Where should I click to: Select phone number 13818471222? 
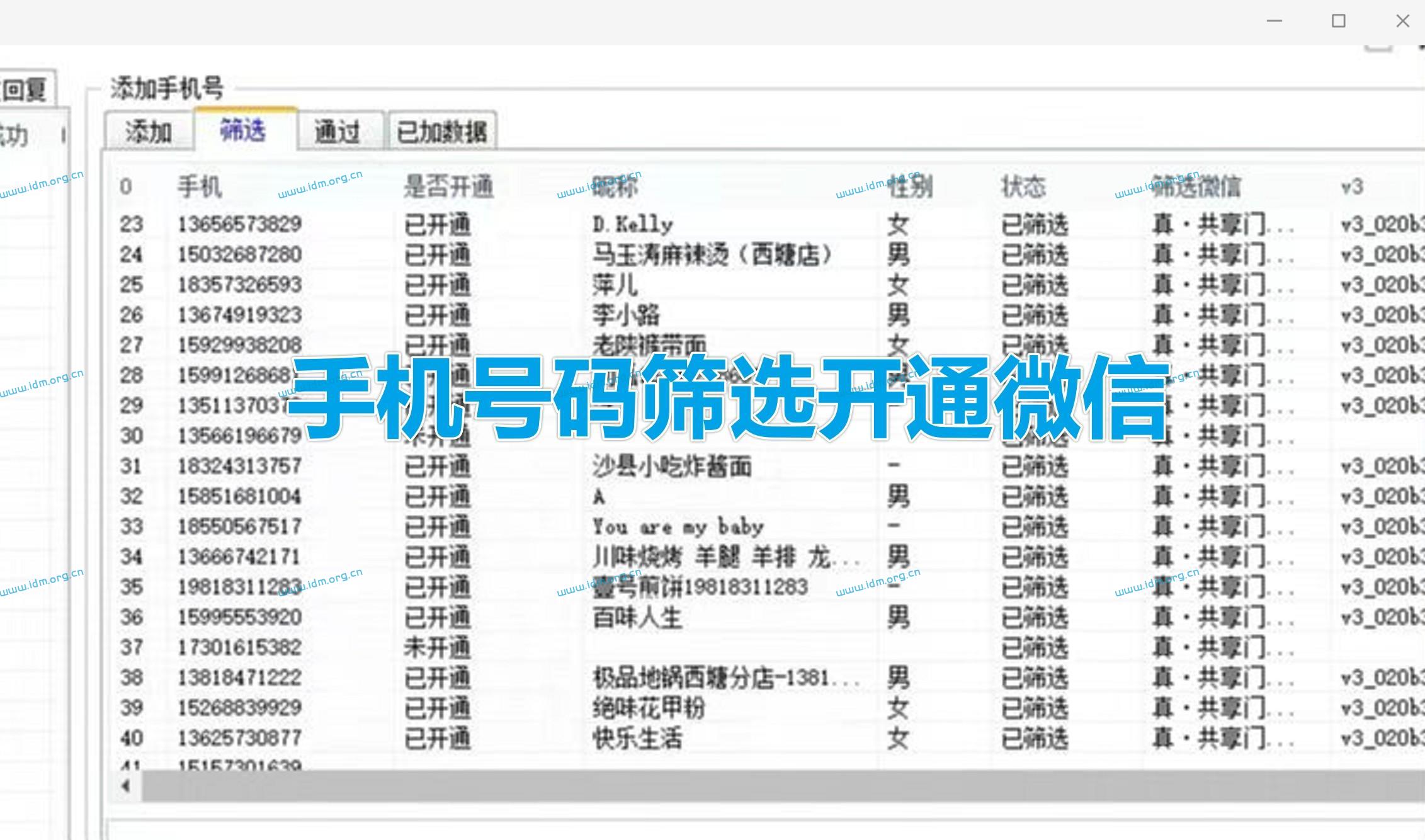pos(239,678)
